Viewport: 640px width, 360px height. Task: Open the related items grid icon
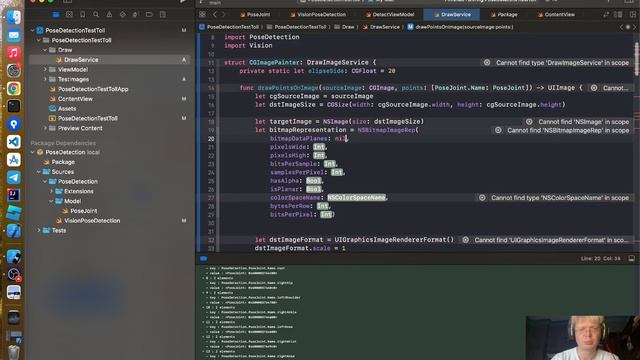coord(202,15)
